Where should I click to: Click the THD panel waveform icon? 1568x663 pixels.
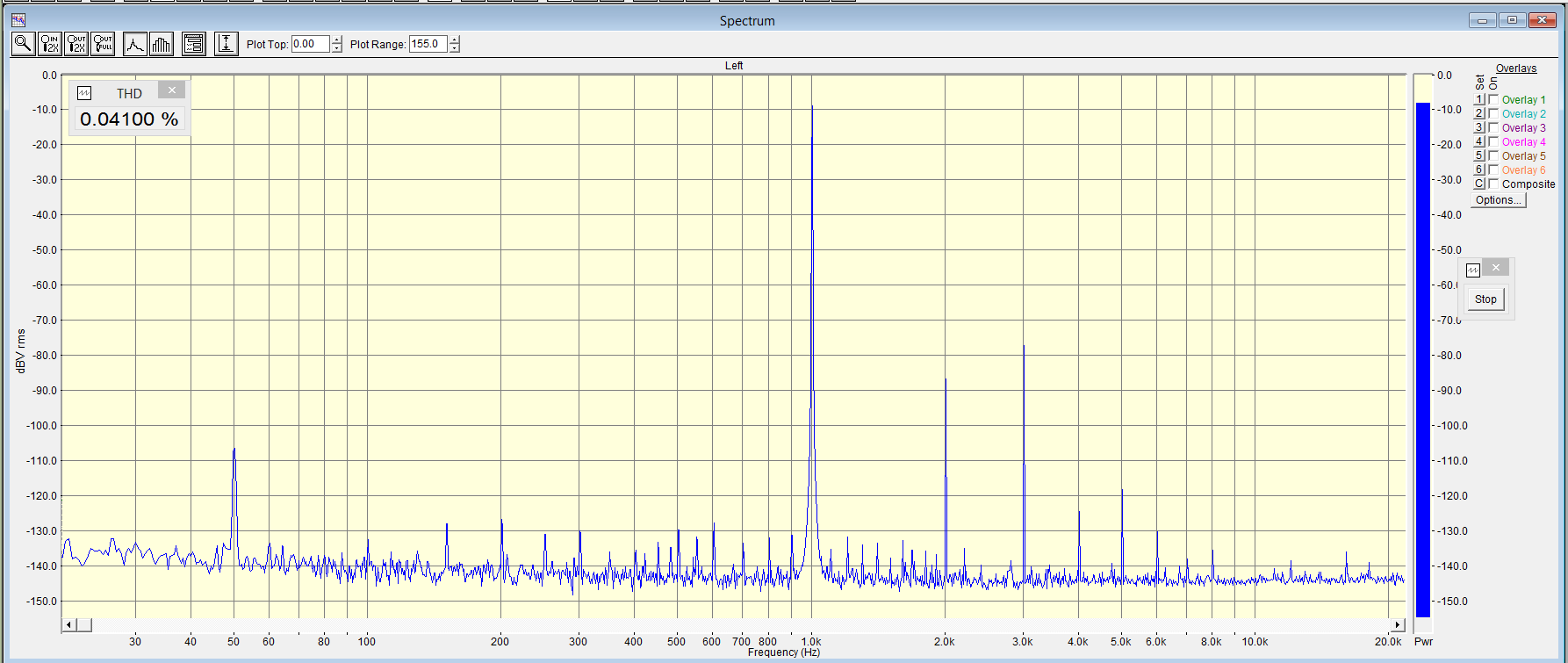coord(84,93)
